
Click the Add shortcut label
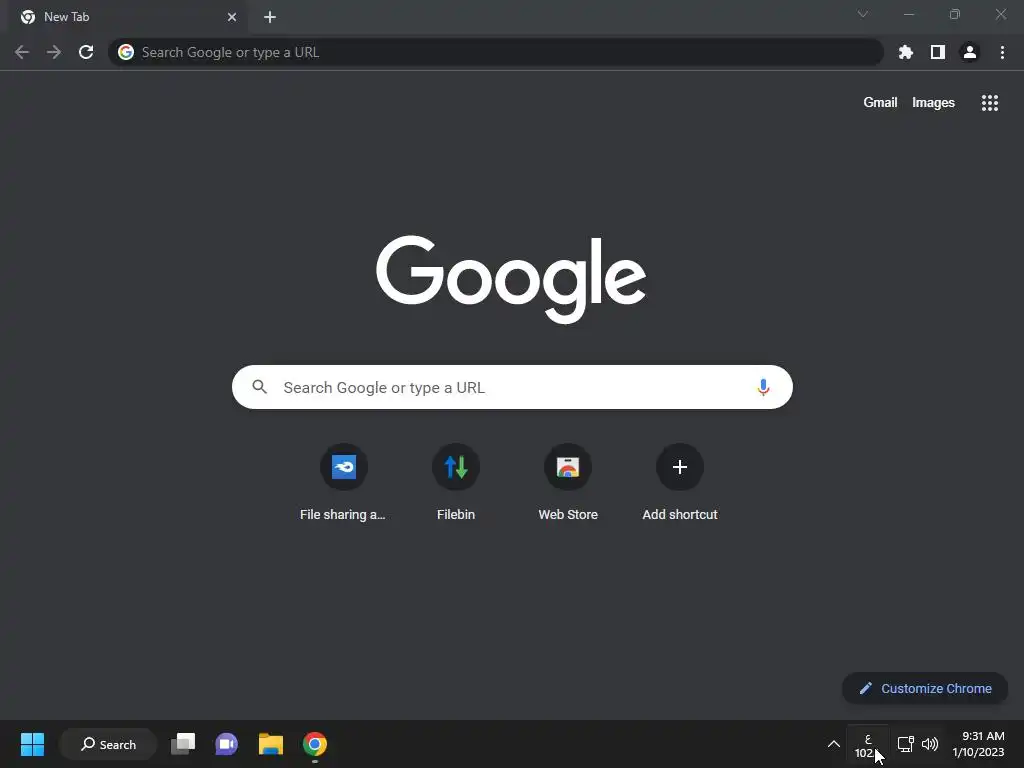tap(680, 515)
